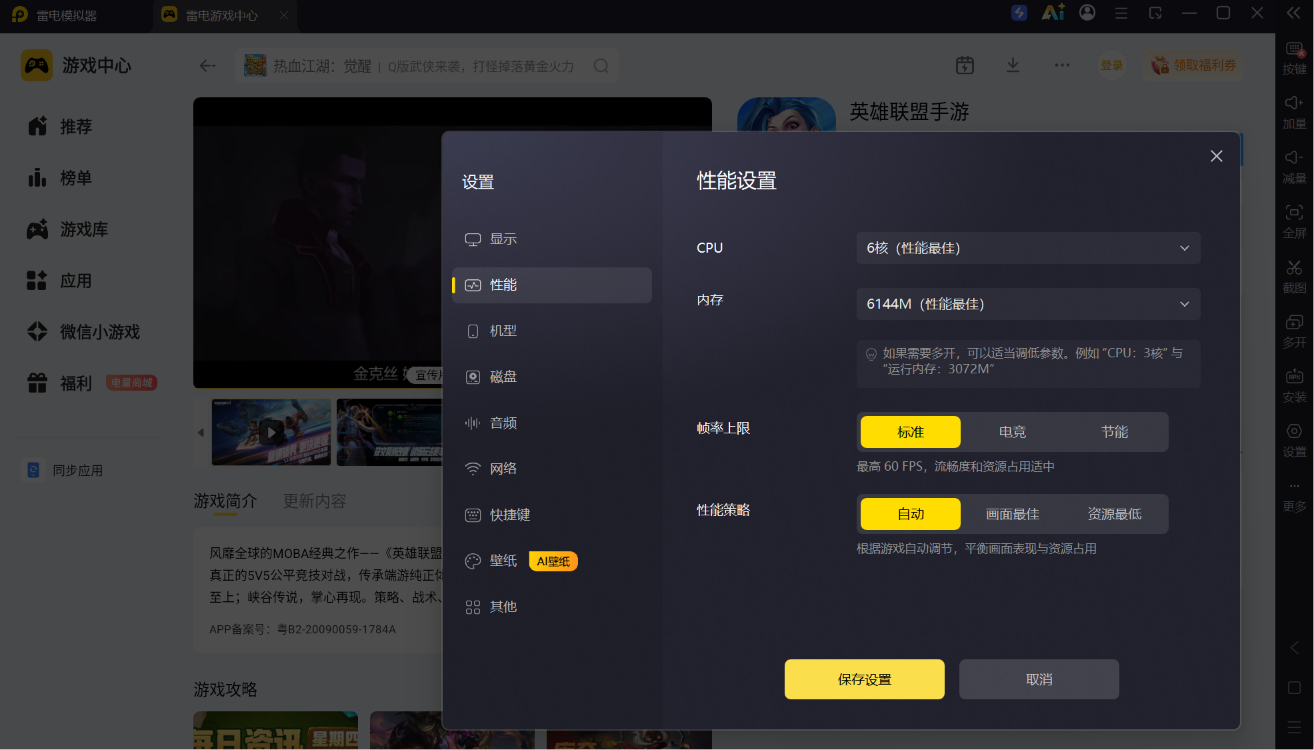The height and width of the screenshot is (750, 1314).
Task: Select the 快捷键 settings section
Action: (x=552, y=515)
